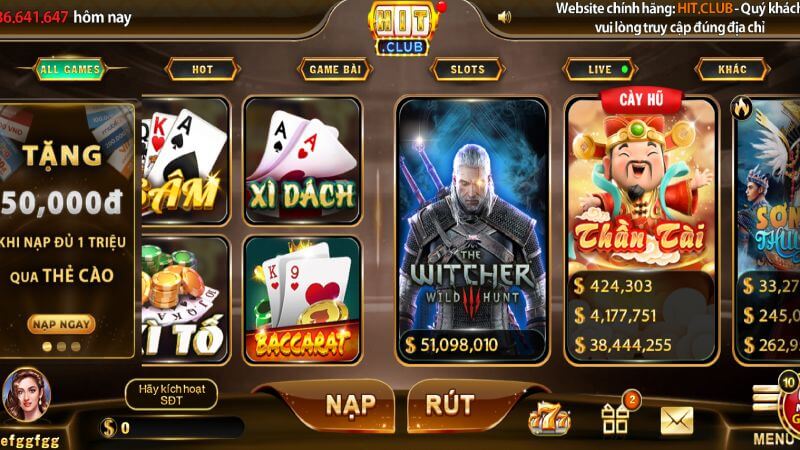Click the RÚT withdraw button

tap(451, 406)
